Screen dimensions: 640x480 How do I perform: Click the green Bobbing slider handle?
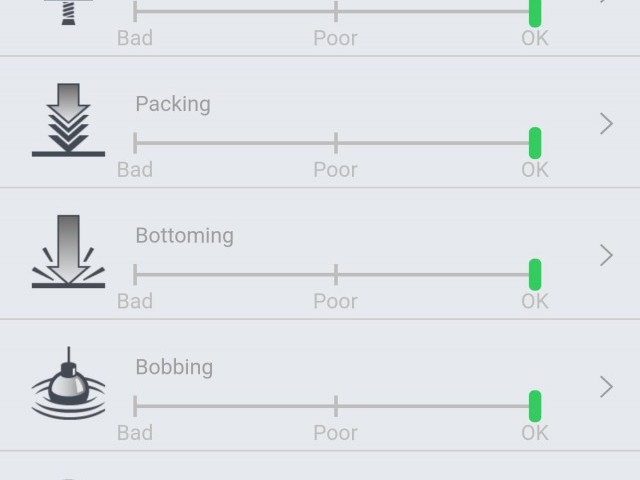coord(535,406)
